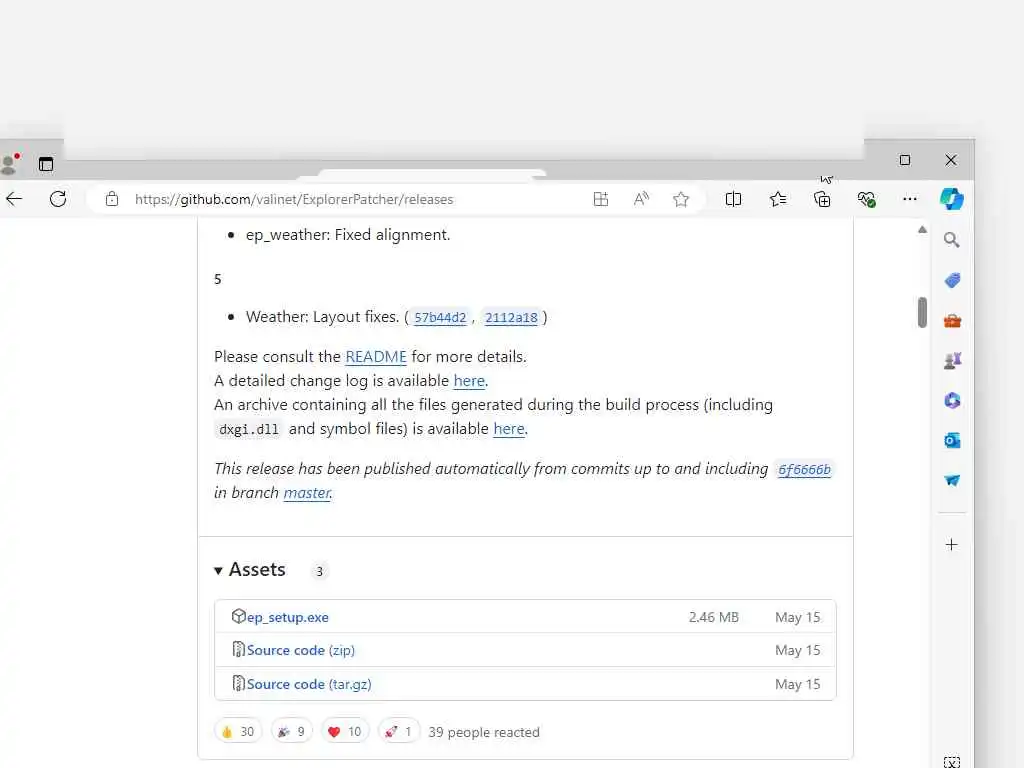
Task: View site information via the lock icon
Action: [x=112, y=199]
